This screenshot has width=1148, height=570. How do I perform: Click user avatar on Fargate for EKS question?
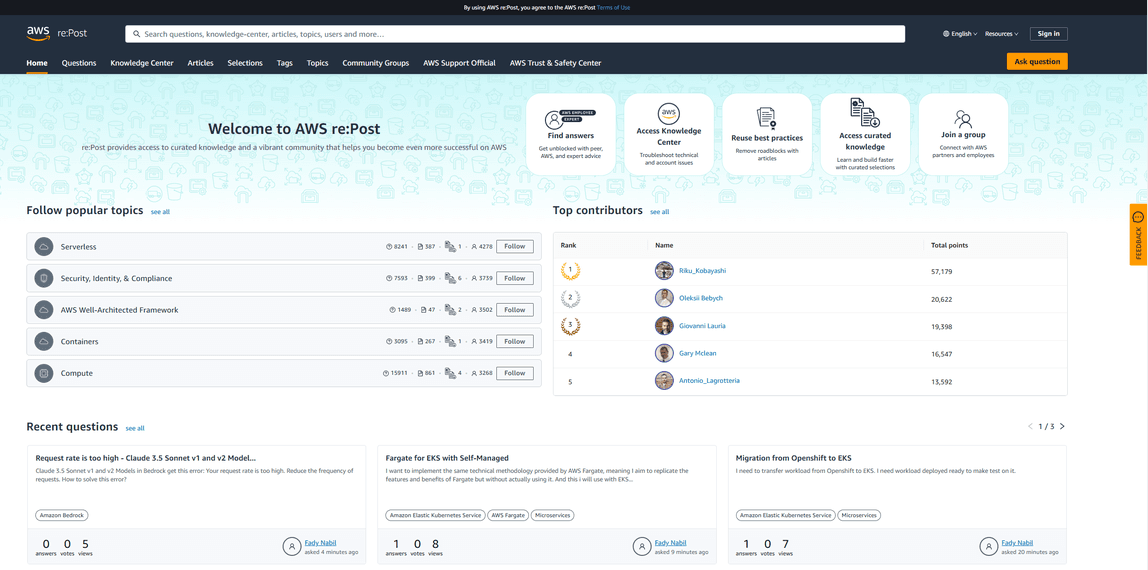coord(641,546)
